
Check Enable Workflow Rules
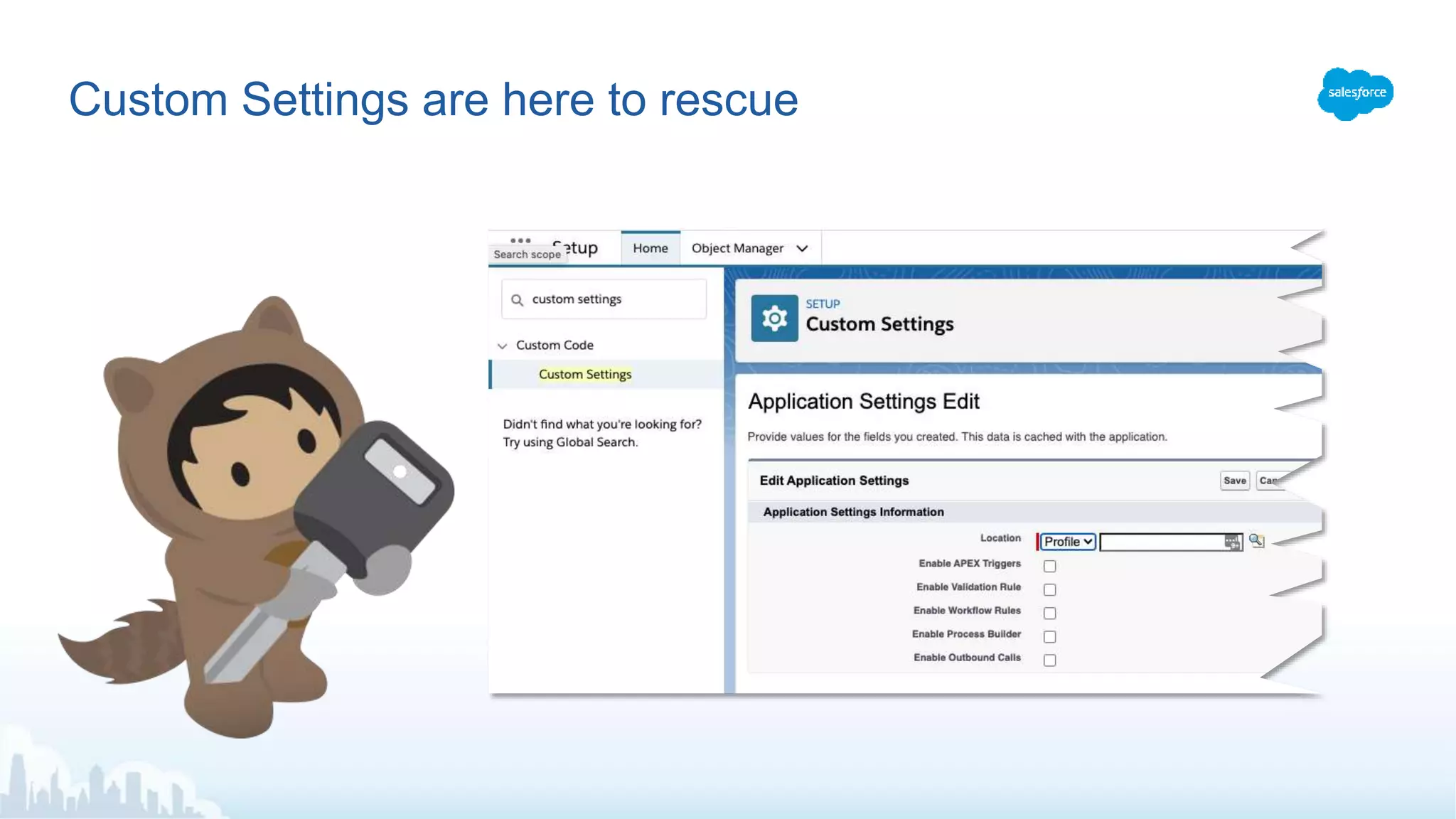tap(1049, 613)
